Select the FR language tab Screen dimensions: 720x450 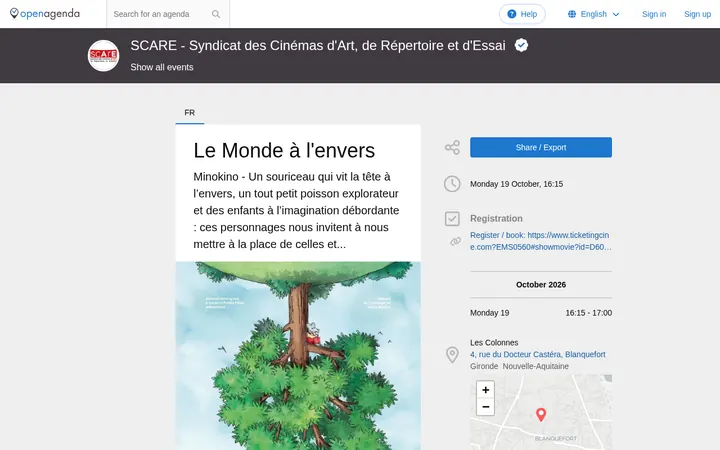[190, 113]
